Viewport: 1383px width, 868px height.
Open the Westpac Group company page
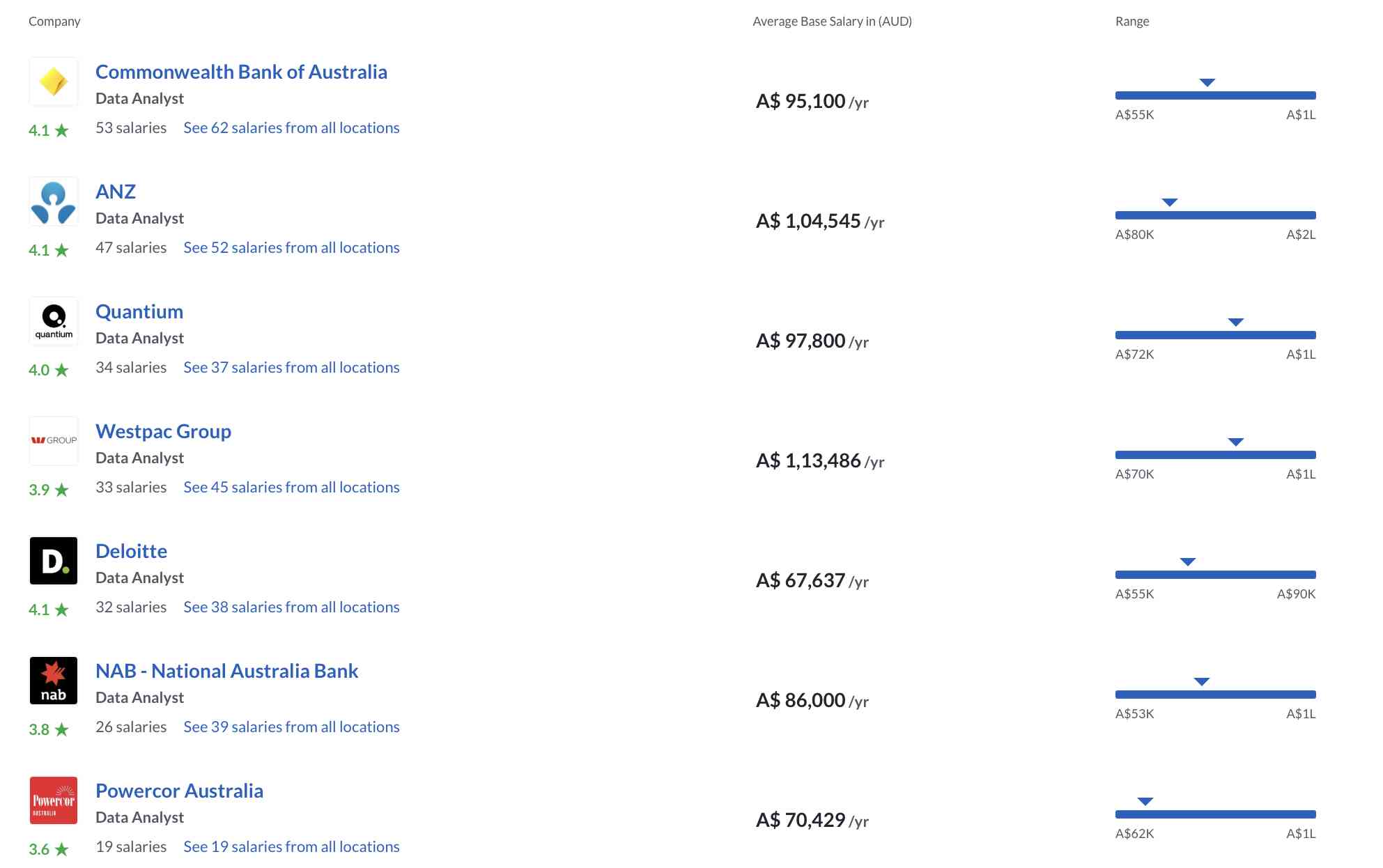click(x=163, y=431)
